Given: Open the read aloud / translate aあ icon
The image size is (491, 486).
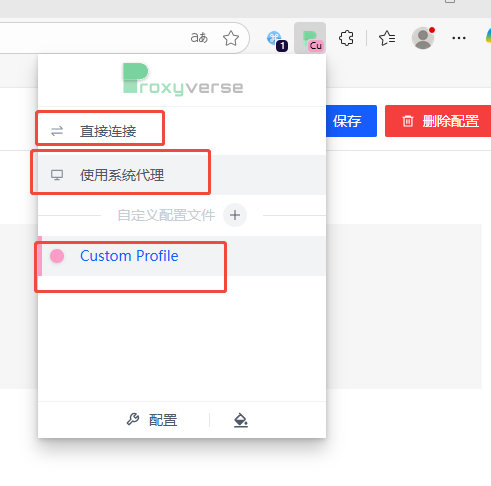Looking at the screenshot, I should [199, 38].
